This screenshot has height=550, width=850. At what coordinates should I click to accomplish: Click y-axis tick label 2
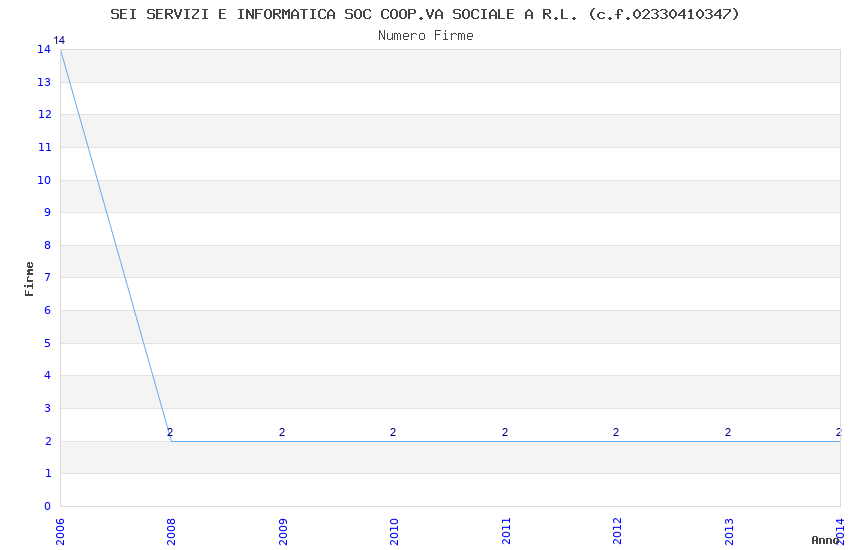pos(48,442)
